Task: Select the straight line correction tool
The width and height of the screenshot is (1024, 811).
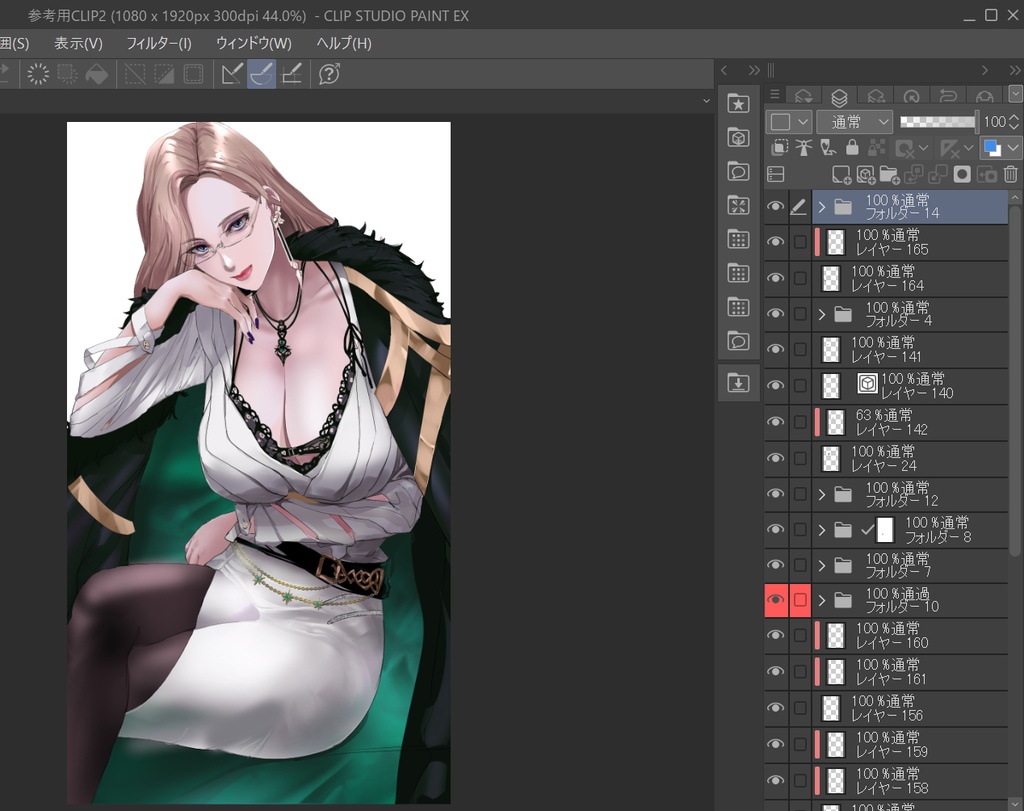Action: (x=232, y=73)
